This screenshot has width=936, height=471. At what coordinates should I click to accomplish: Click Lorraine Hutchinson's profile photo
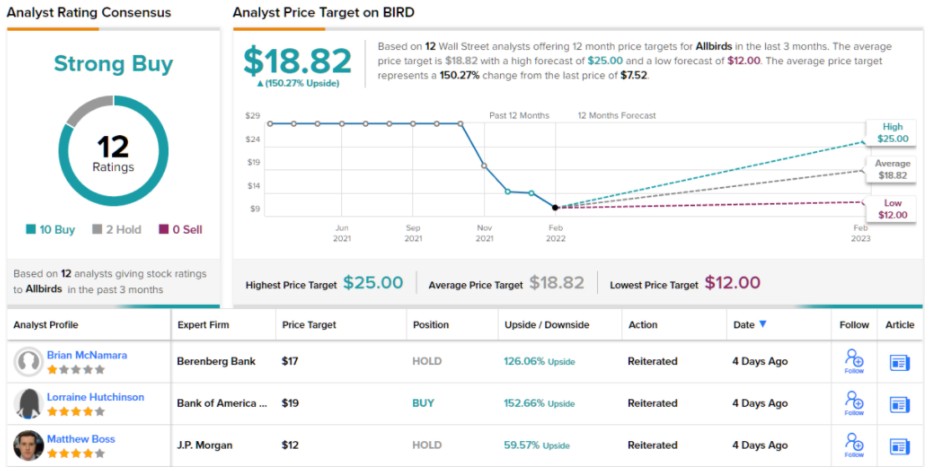tap(28, 403)
